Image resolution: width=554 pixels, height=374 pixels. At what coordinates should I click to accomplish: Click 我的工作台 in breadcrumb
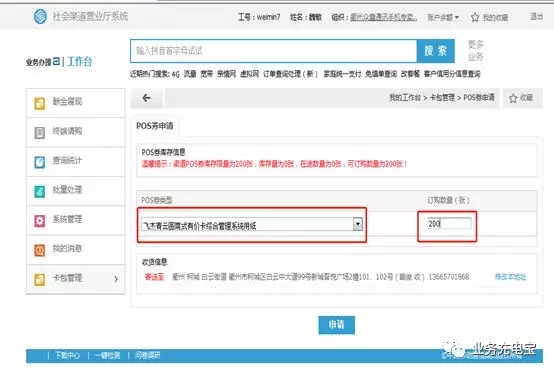pyautogui.click(x=405, y=97)
